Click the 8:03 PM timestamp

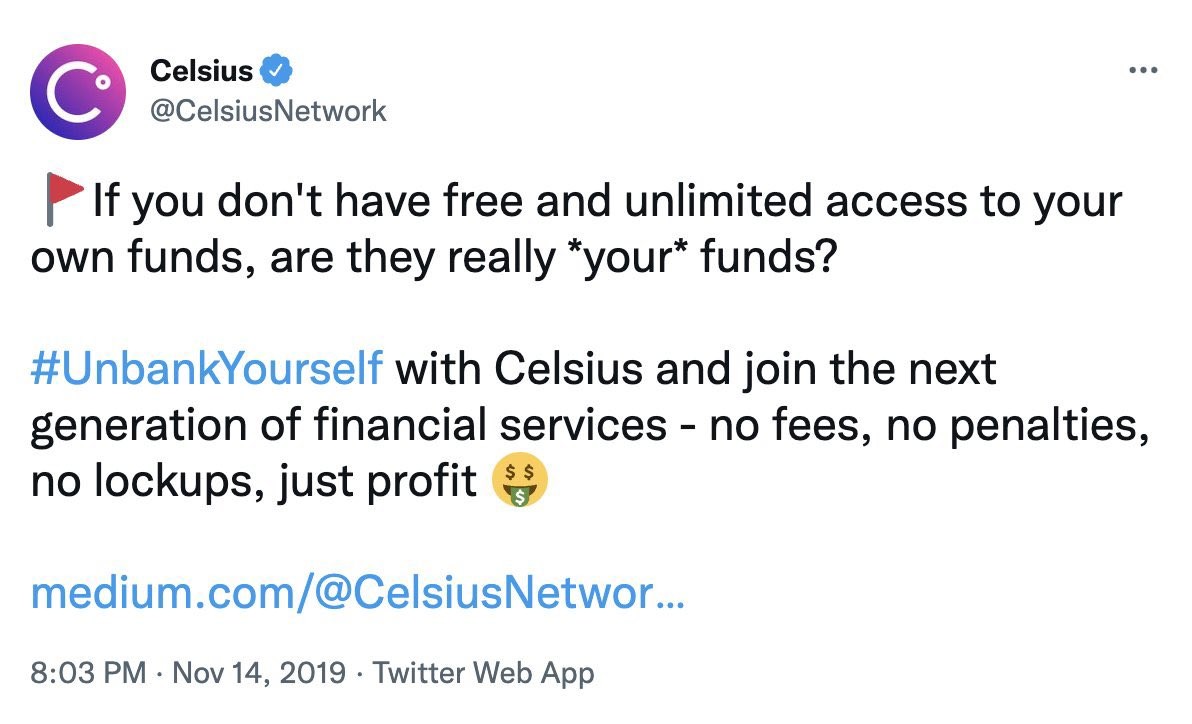[88, 673]
